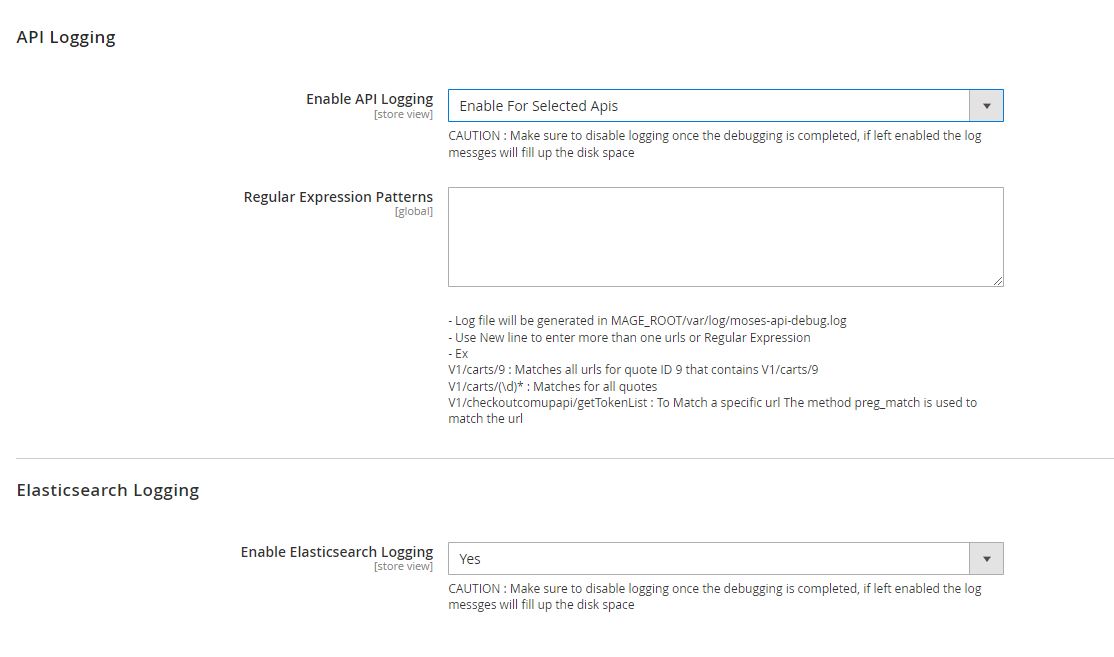Click the Enable API Logging field label

point(369,99)
